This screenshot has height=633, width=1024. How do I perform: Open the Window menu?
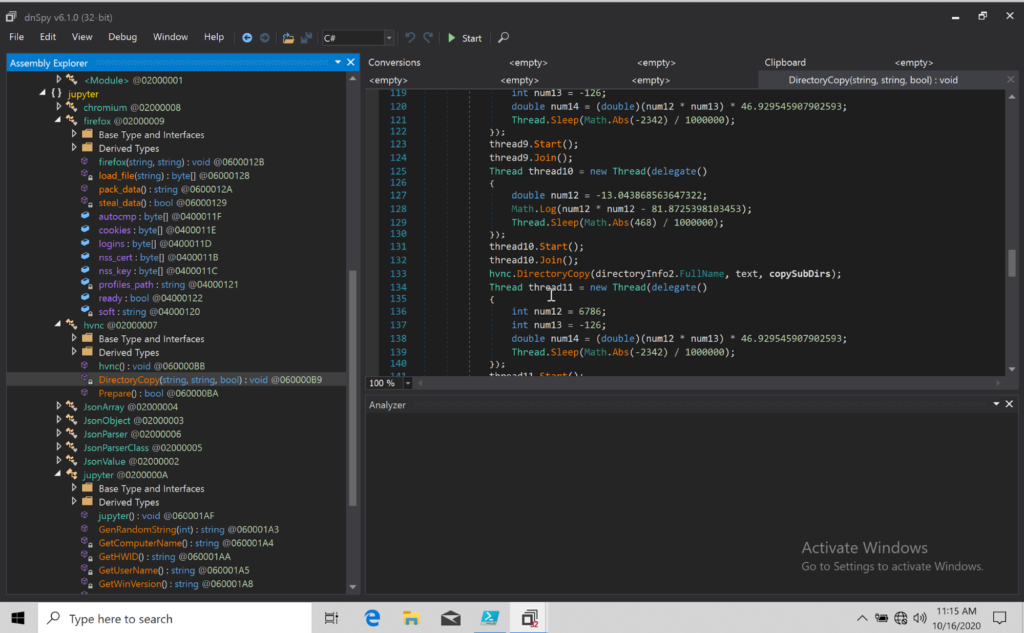point(170,37)
